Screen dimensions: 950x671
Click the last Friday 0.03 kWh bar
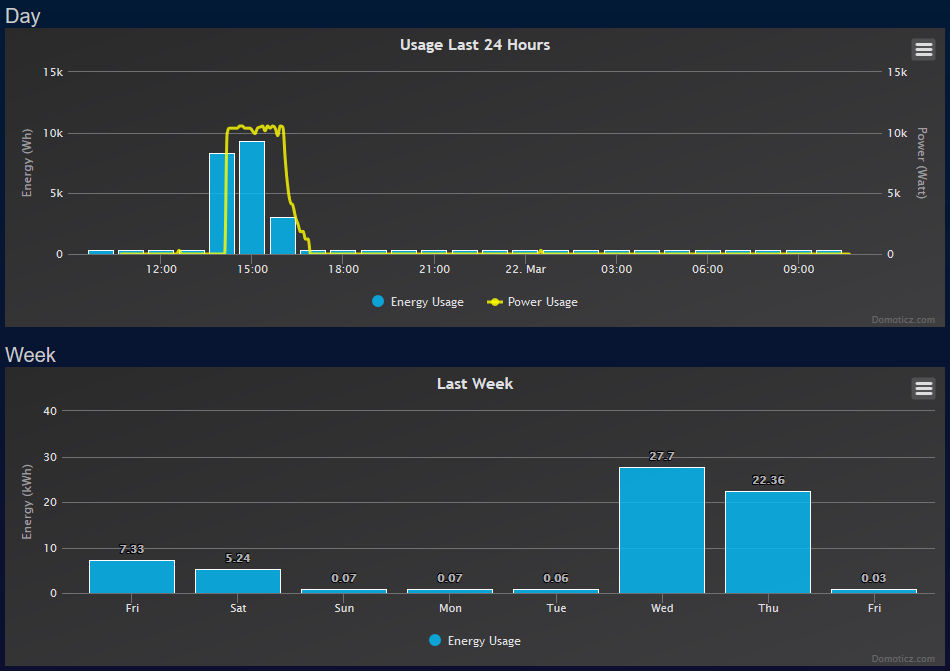point(873,591)
